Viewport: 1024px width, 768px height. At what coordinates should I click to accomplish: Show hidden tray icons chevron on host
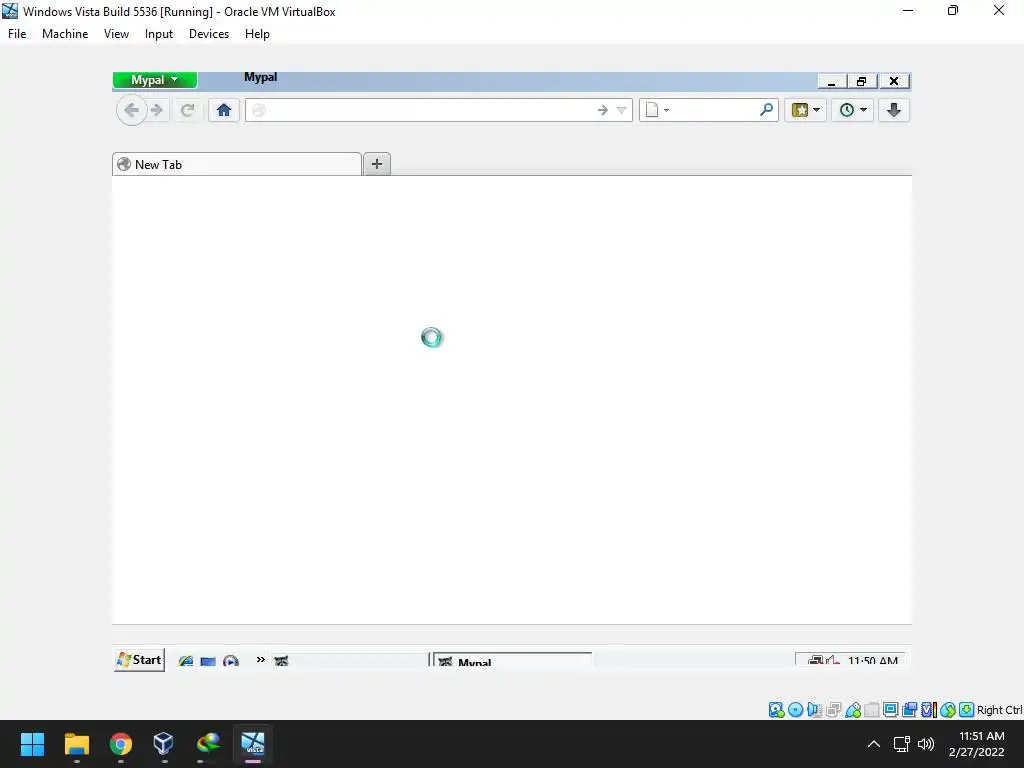click(x=874, y=744)
